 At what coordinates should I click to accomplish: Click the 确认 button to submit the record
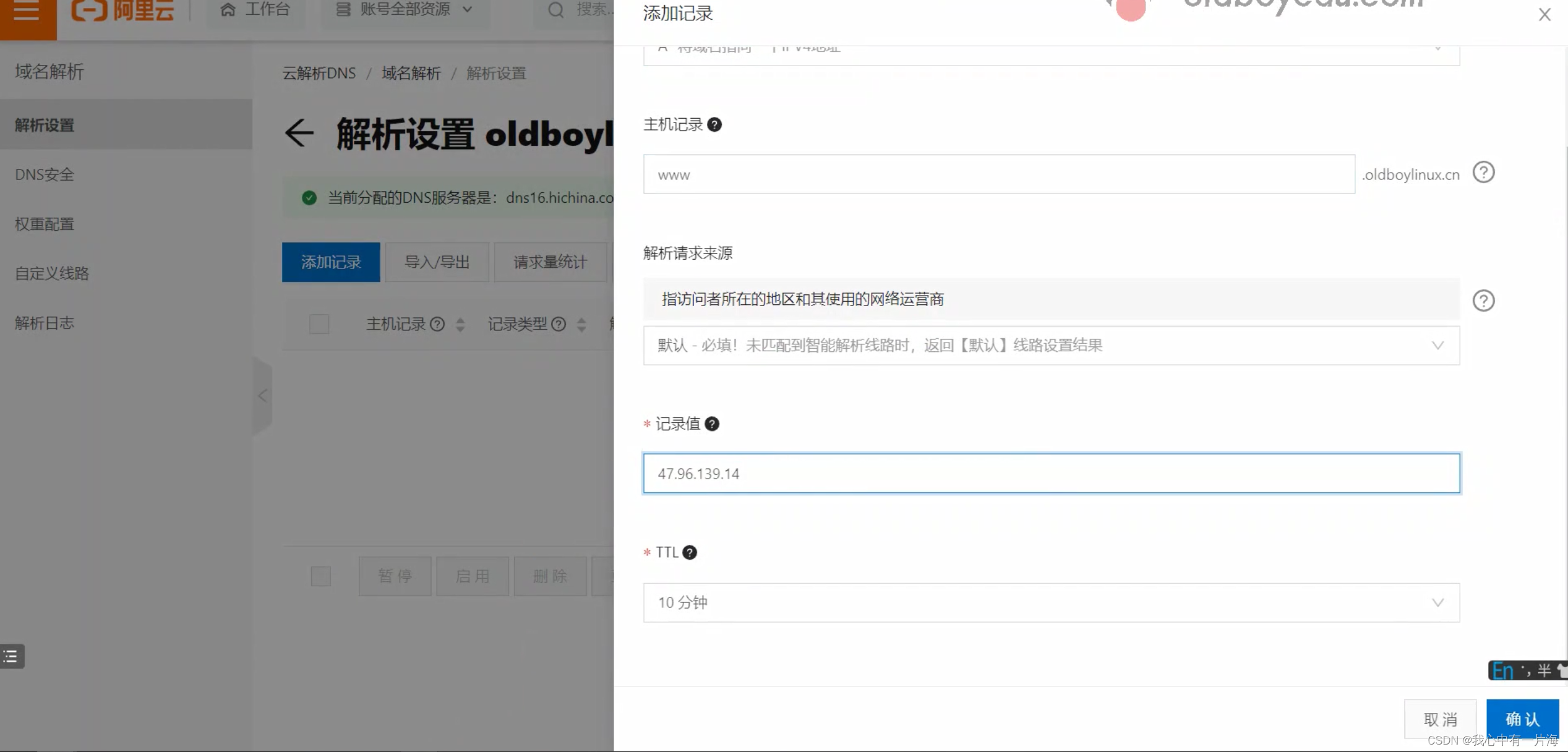1522,719
